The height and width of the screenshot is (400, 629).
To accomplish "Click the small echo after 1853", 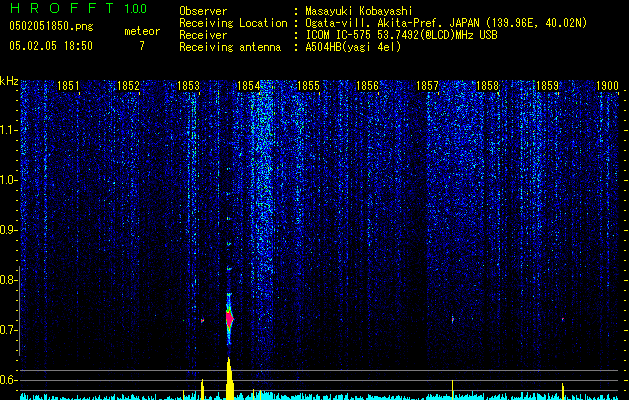I will point(203,321).
